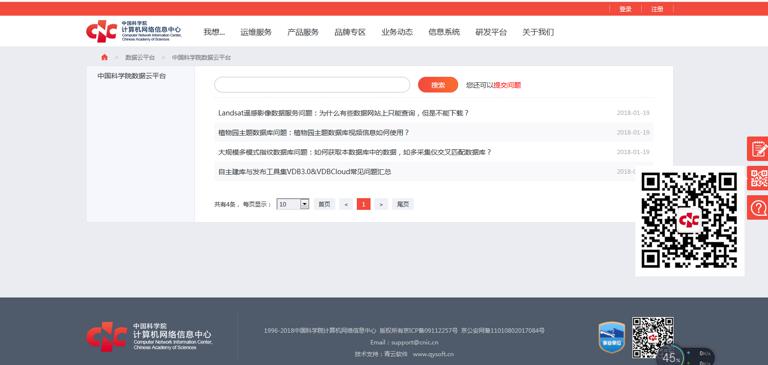
Task: Open the 注册 link at top right
Action: tap(657, 9)
